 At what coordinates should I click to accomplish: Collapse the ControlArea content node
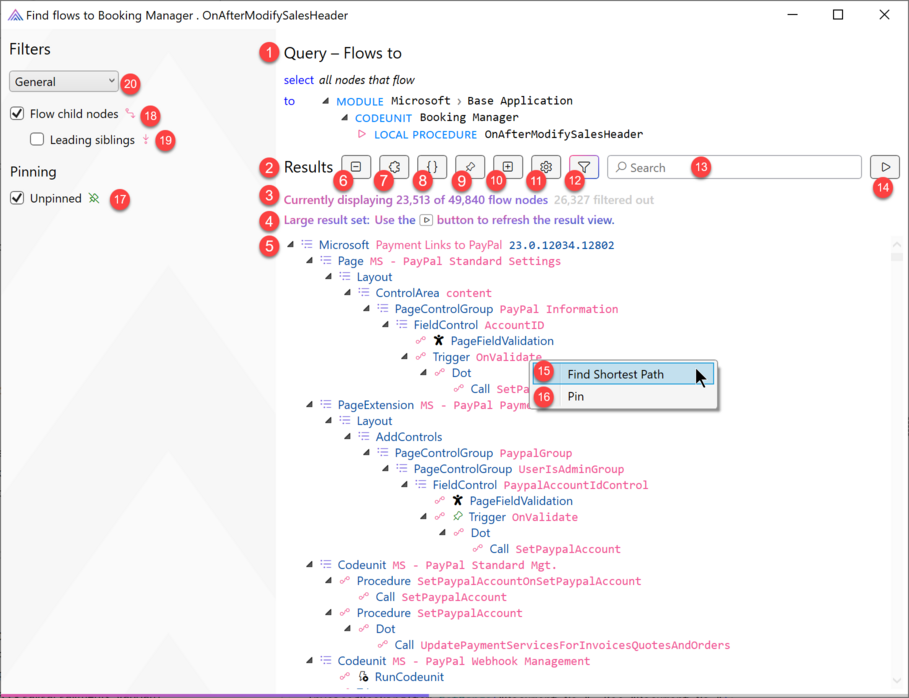pyautogui.click(x=347, y=293)
